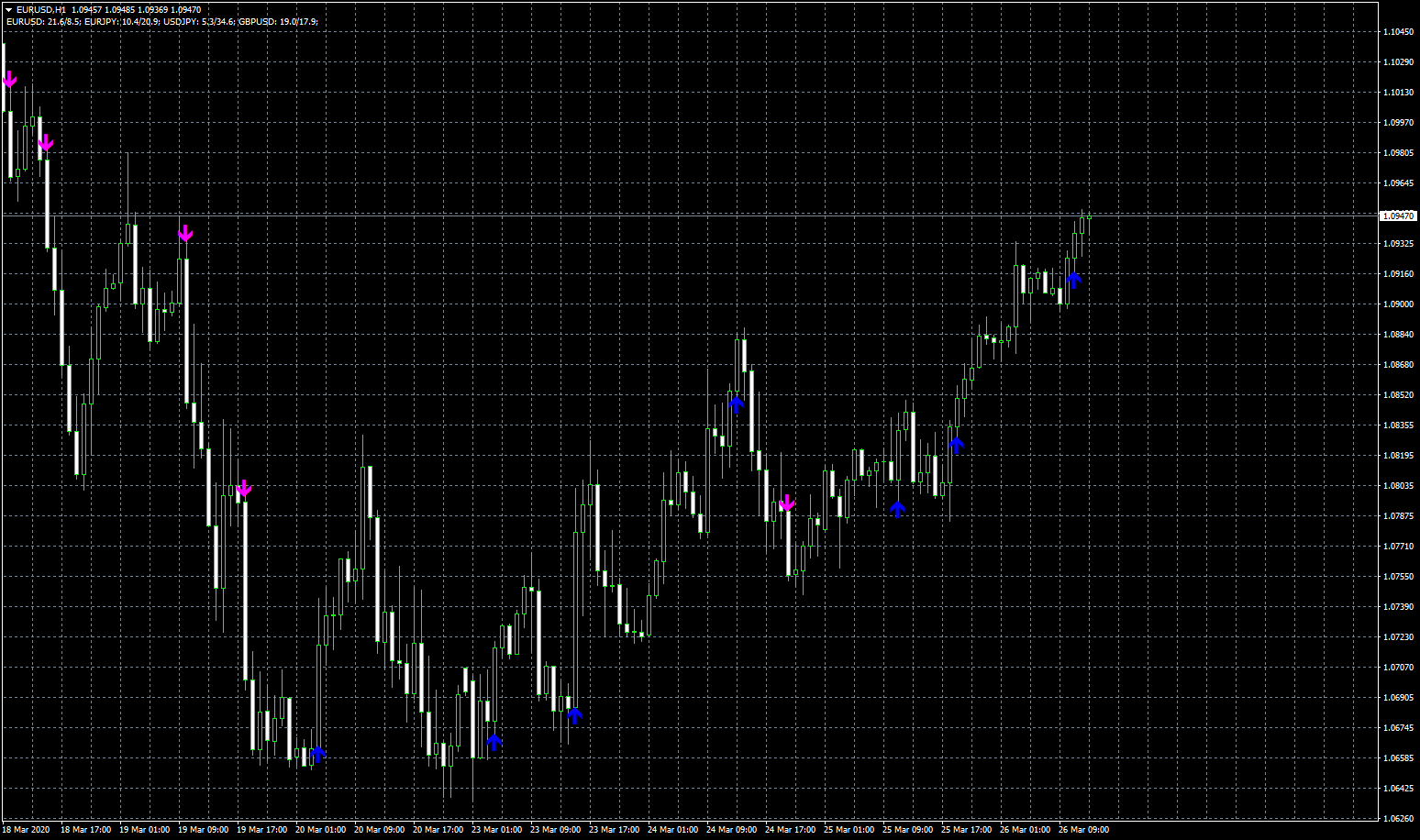Click price label 1.07875
The width and height of the screenshot is (1420, 840).
(x=1398, y=516)
